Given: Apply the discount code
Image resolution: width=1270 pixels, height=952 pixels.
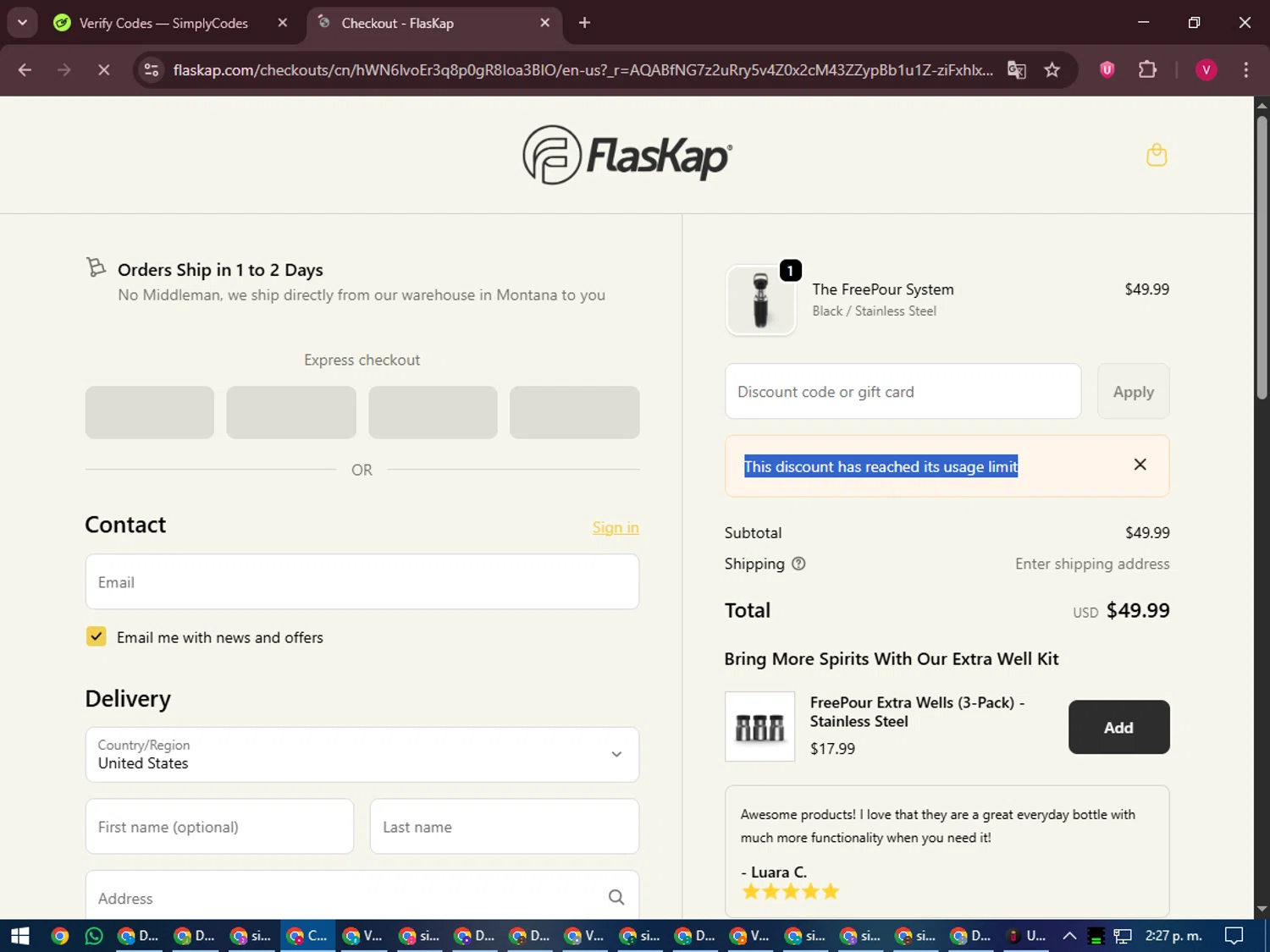Looking at the screenshot, I should tap(1133, 391).
